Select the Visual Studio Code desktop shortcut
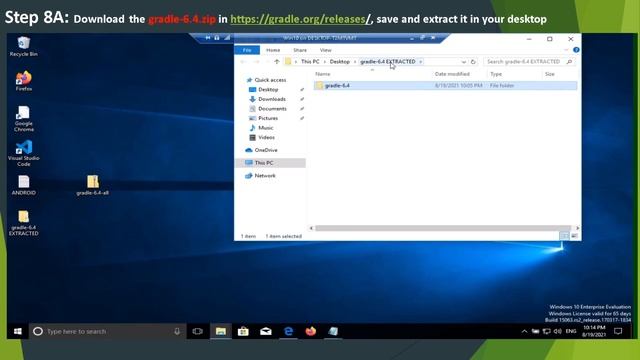The height and width of the screenshot is (360, 640). click(x=24, y=153)
